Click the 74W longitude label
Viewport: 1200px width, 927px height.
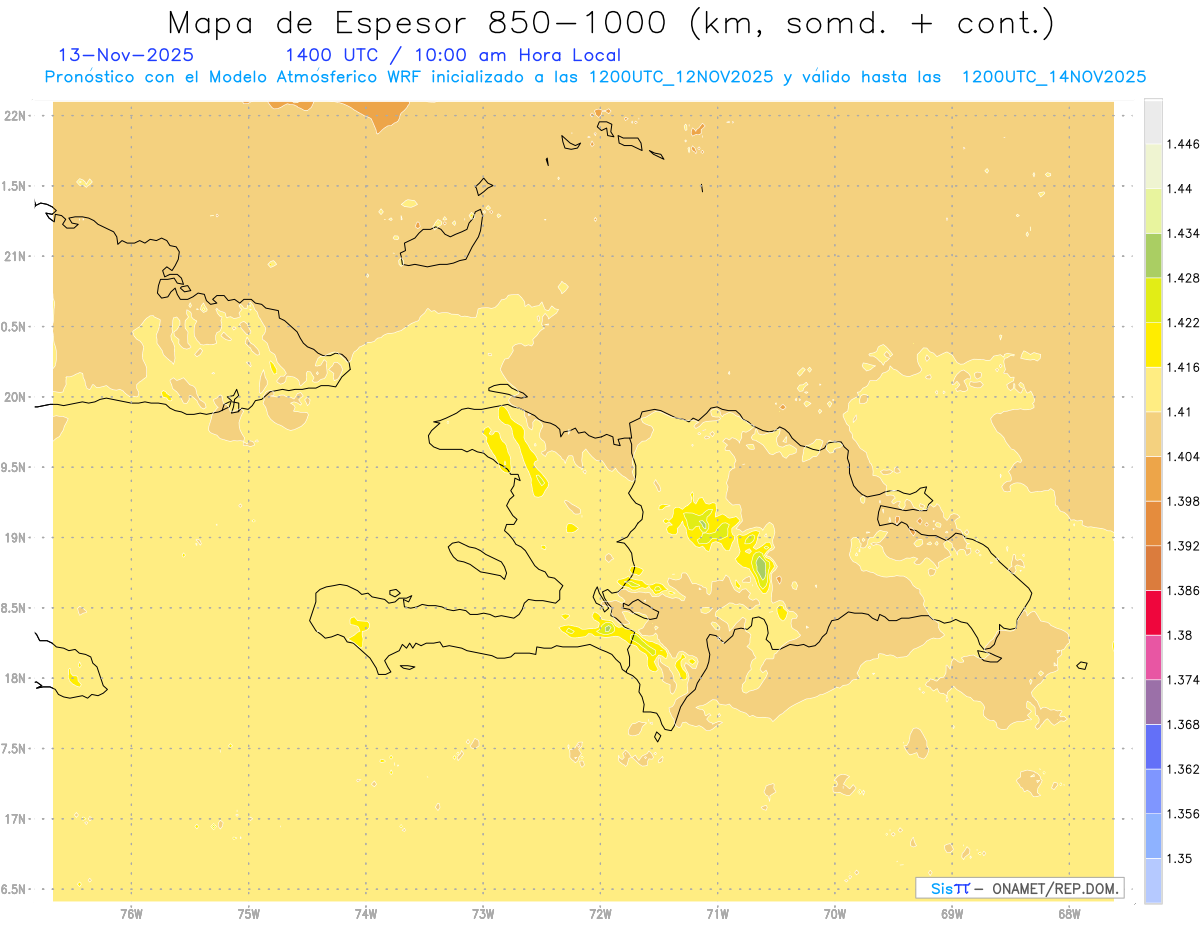click(x=366, y=914)
